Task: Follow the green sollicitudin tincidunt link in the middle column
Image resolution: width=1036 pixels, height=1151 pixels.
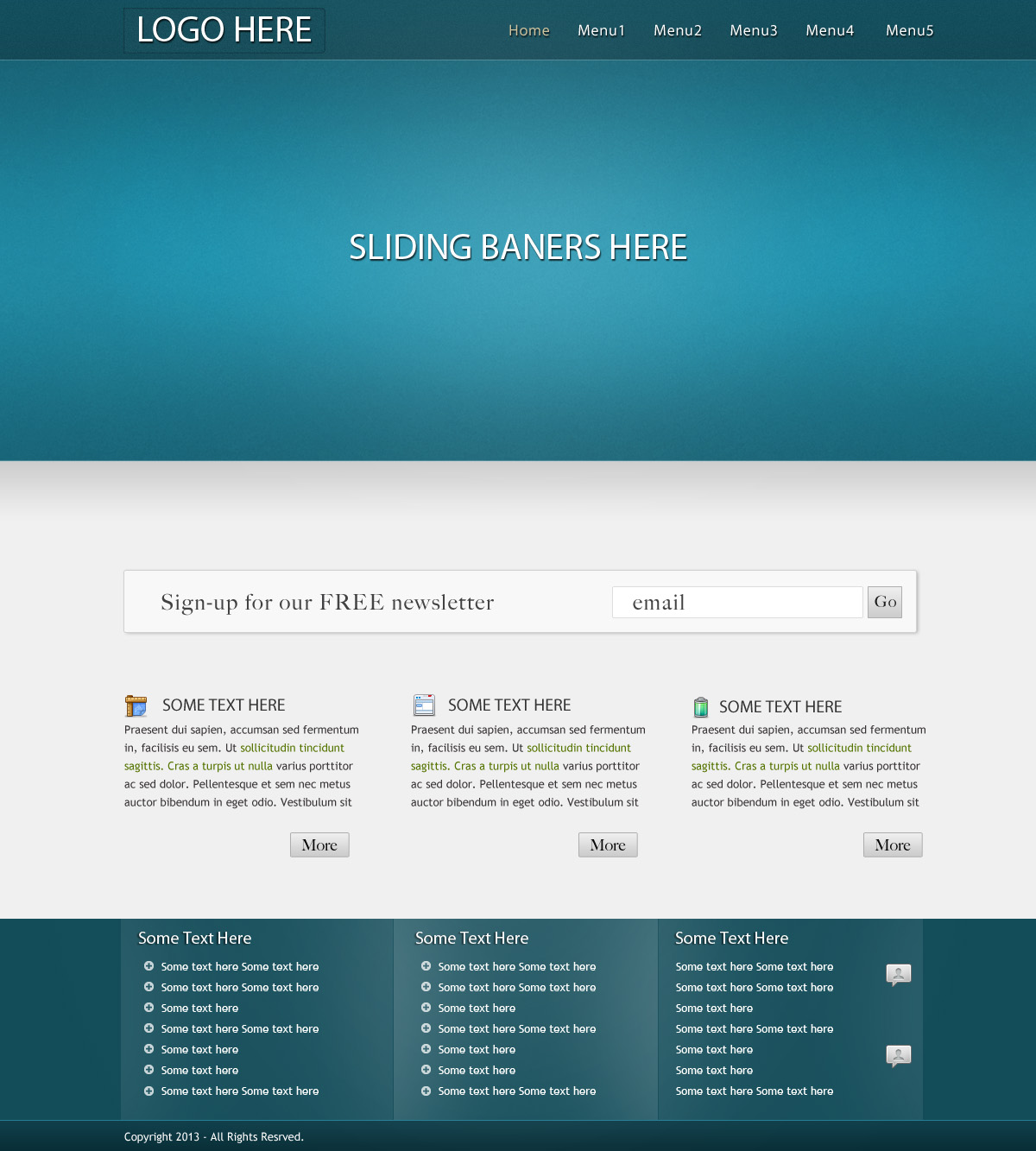Action: tap(578, 748)
